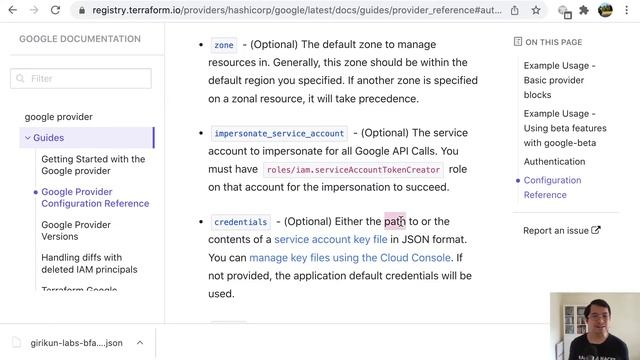Click the On This Page icon
Screen dimensions: 640x360
[518, 42]
